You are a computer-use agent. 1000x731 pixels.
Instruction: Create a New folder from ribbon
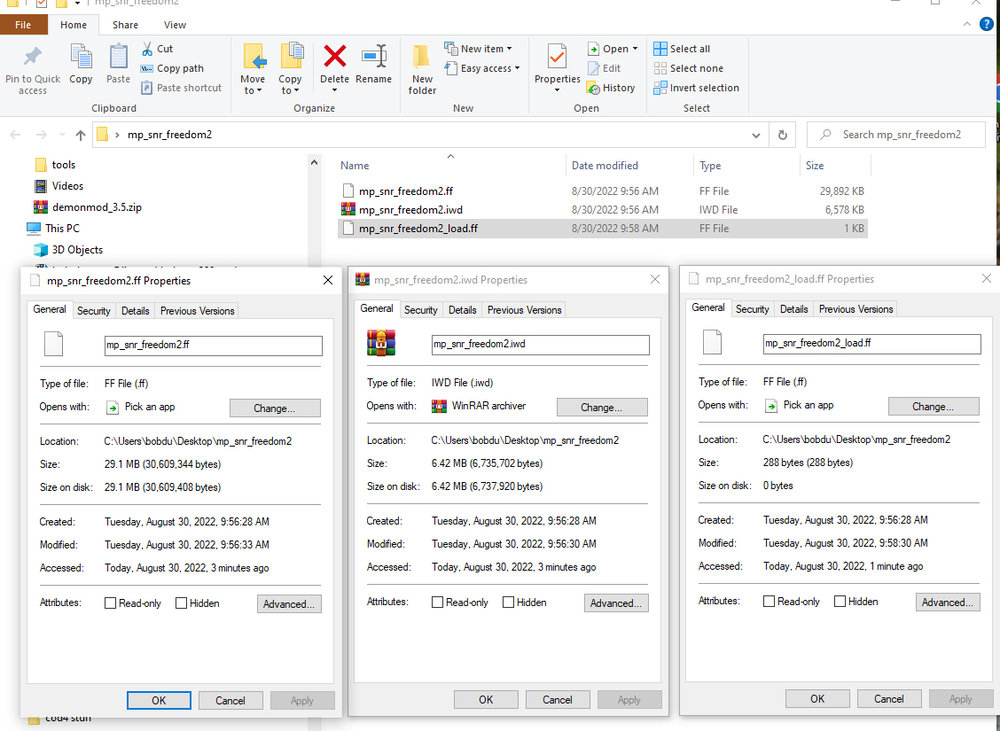[x=422, y=68]
